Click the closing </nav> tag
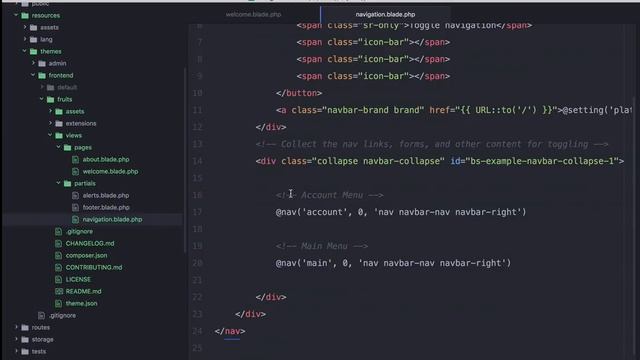The width and height of the screenshot is (640, 360). click(x=230, y=331)
